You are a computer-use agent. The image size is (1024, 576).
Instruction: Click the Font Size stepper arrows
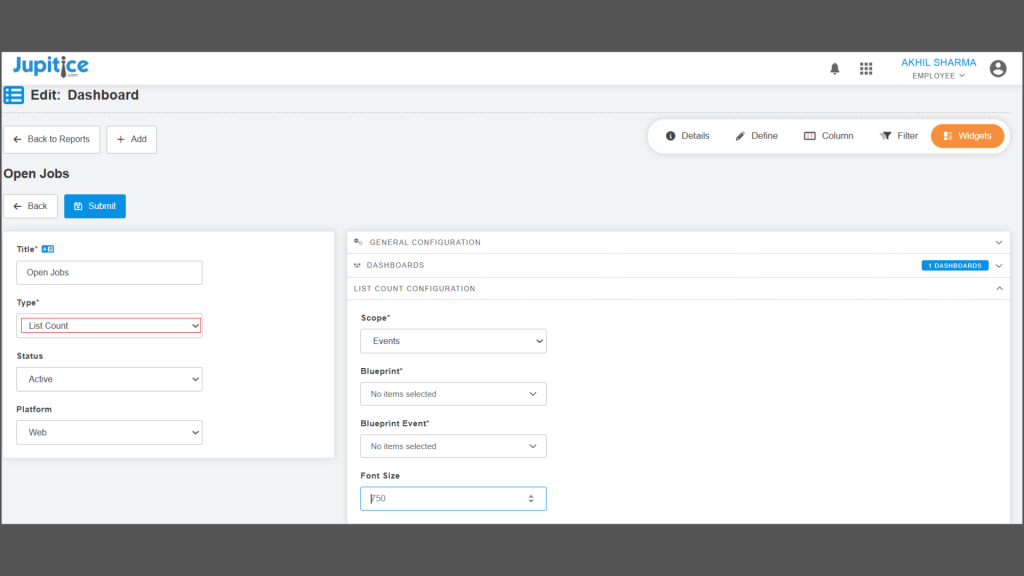pyautogui.click(x=531, y=499)
